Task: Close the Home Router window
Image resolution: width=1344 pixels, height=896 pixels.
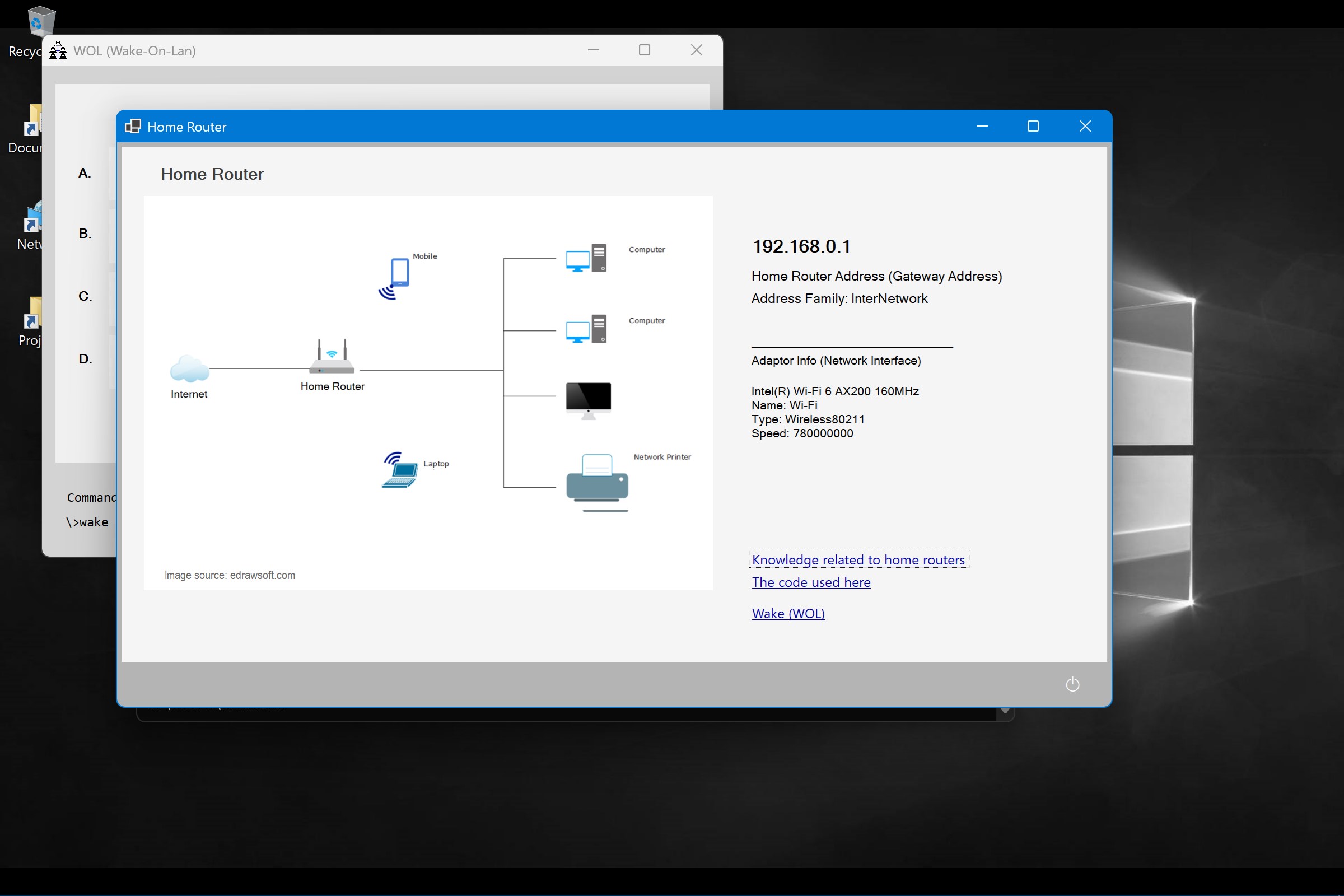Action: coord(1085,127)
